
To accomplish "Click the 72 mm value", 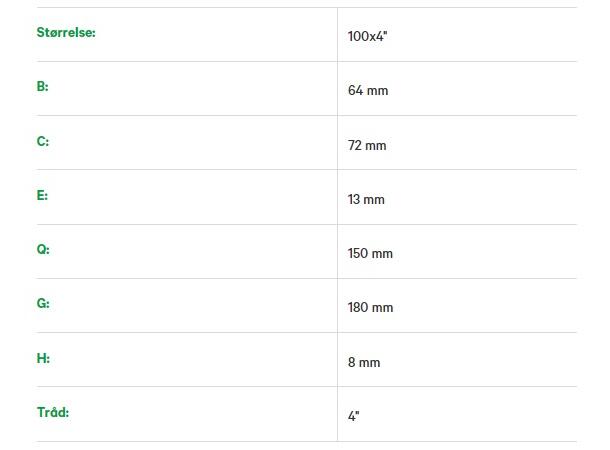I will pos(367,145).
